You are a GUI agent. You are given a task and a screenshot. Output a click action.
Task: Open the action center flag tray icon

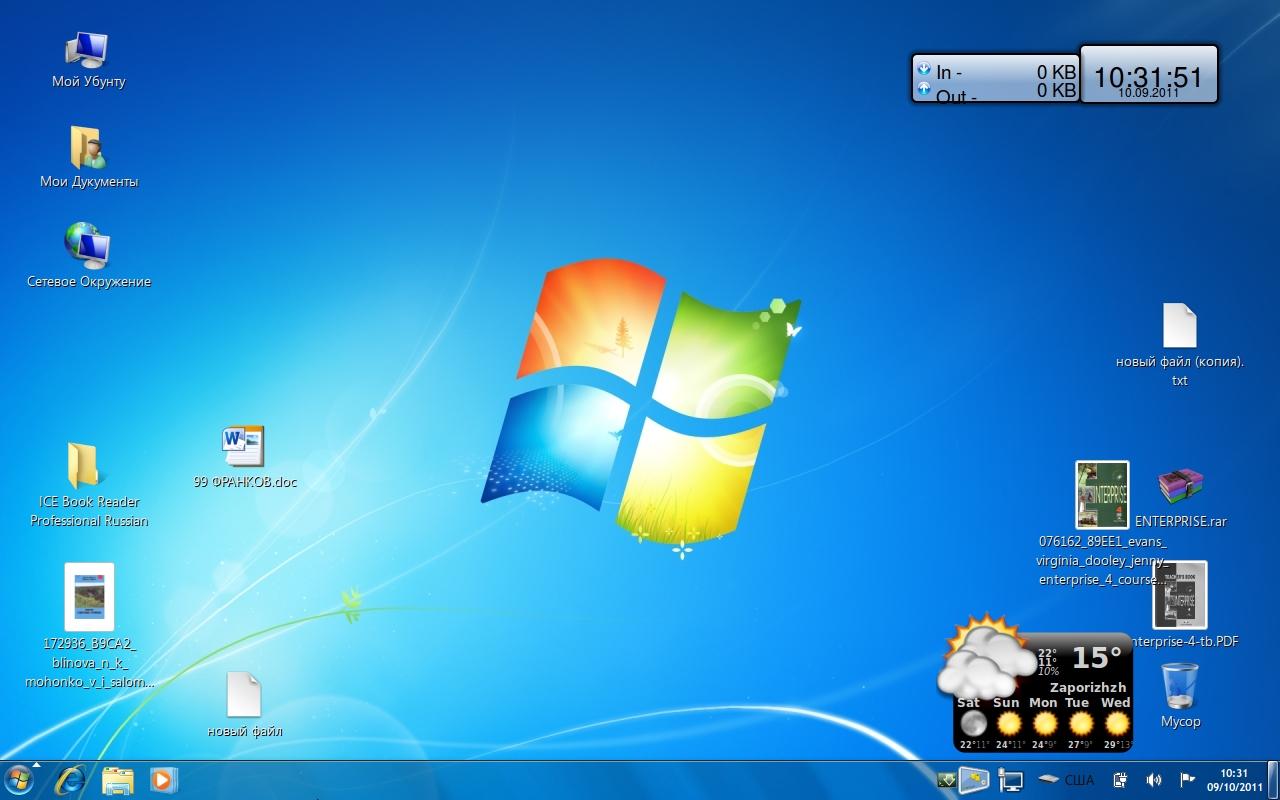point(1187,780)
